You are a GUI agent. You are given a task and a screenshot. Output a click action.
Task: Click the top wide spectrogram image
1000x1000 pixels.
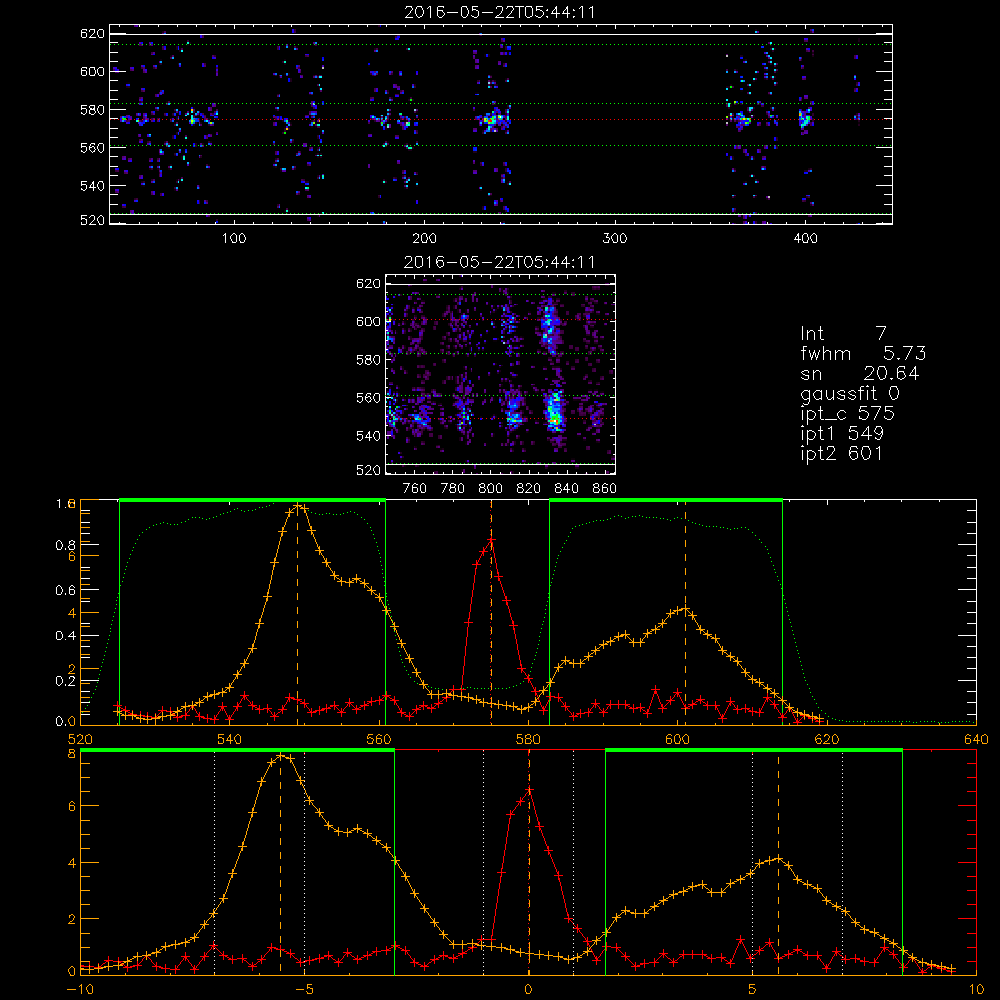[x=501, y=124]
